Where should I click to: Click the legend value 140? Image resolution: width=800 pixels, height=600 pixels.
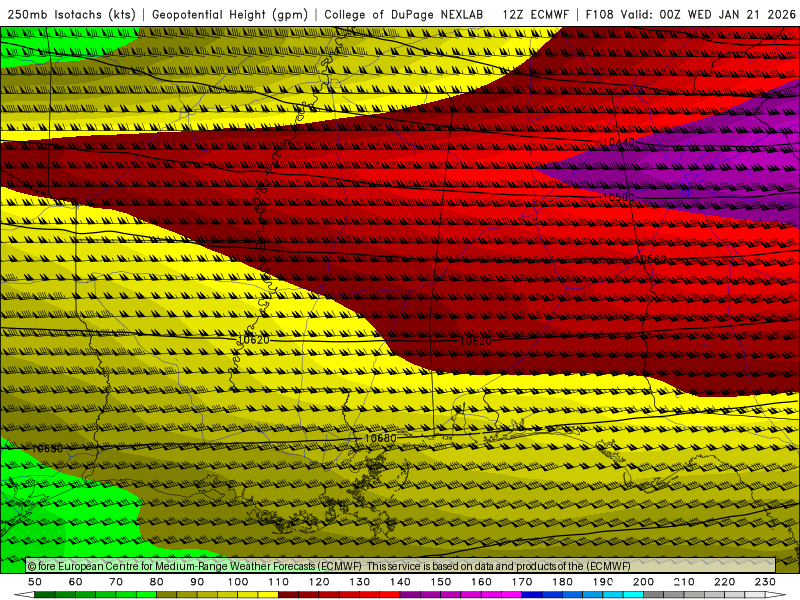tap(400, 582)
